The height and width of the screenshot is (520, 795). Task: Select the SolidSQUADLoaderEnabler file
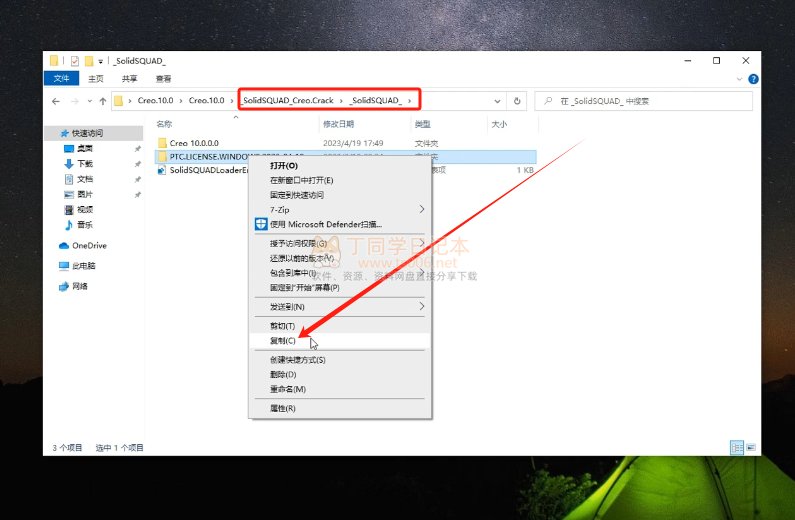click(208, 170)
